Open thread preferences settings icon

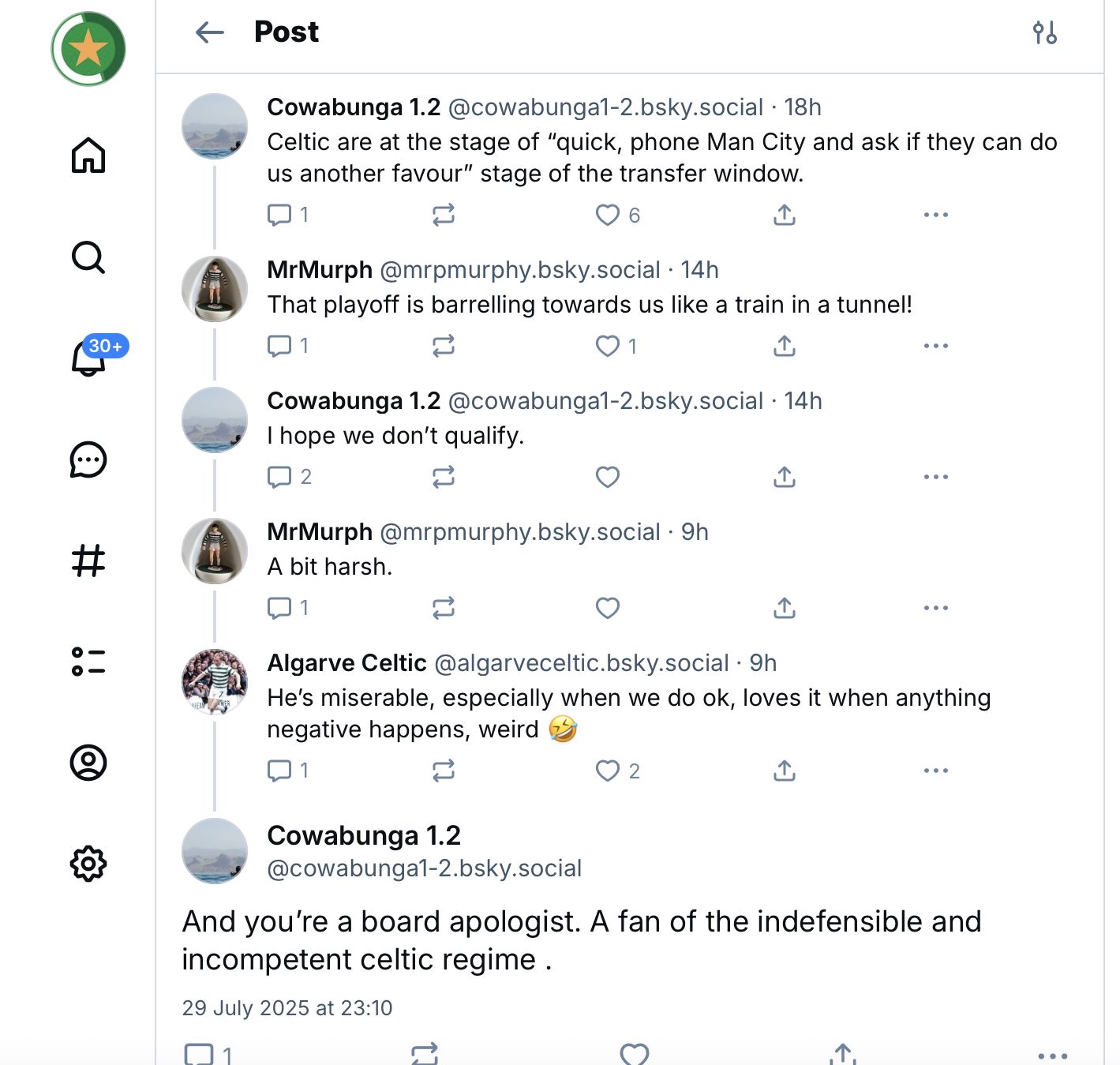tap(1044, 32)
